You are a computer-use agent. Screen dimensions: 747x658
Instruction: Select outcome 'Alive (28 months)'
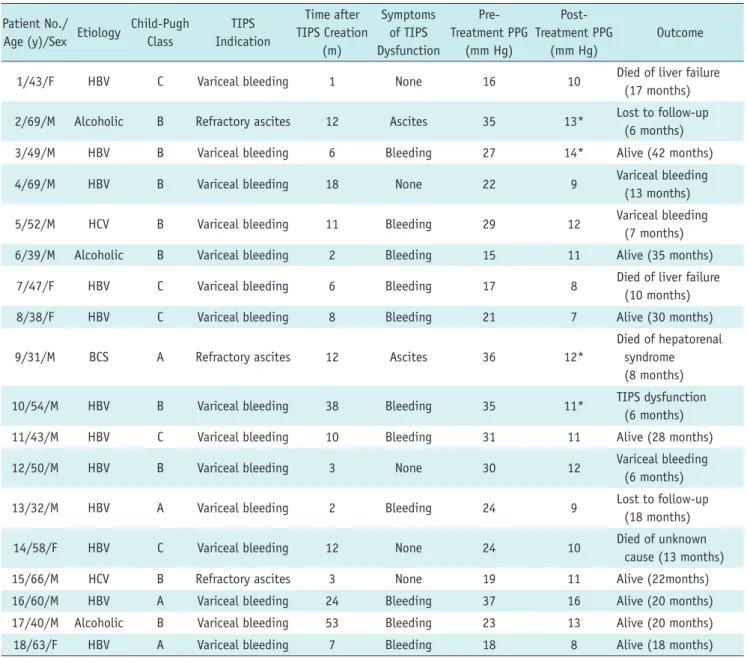(x=665, y=437)
